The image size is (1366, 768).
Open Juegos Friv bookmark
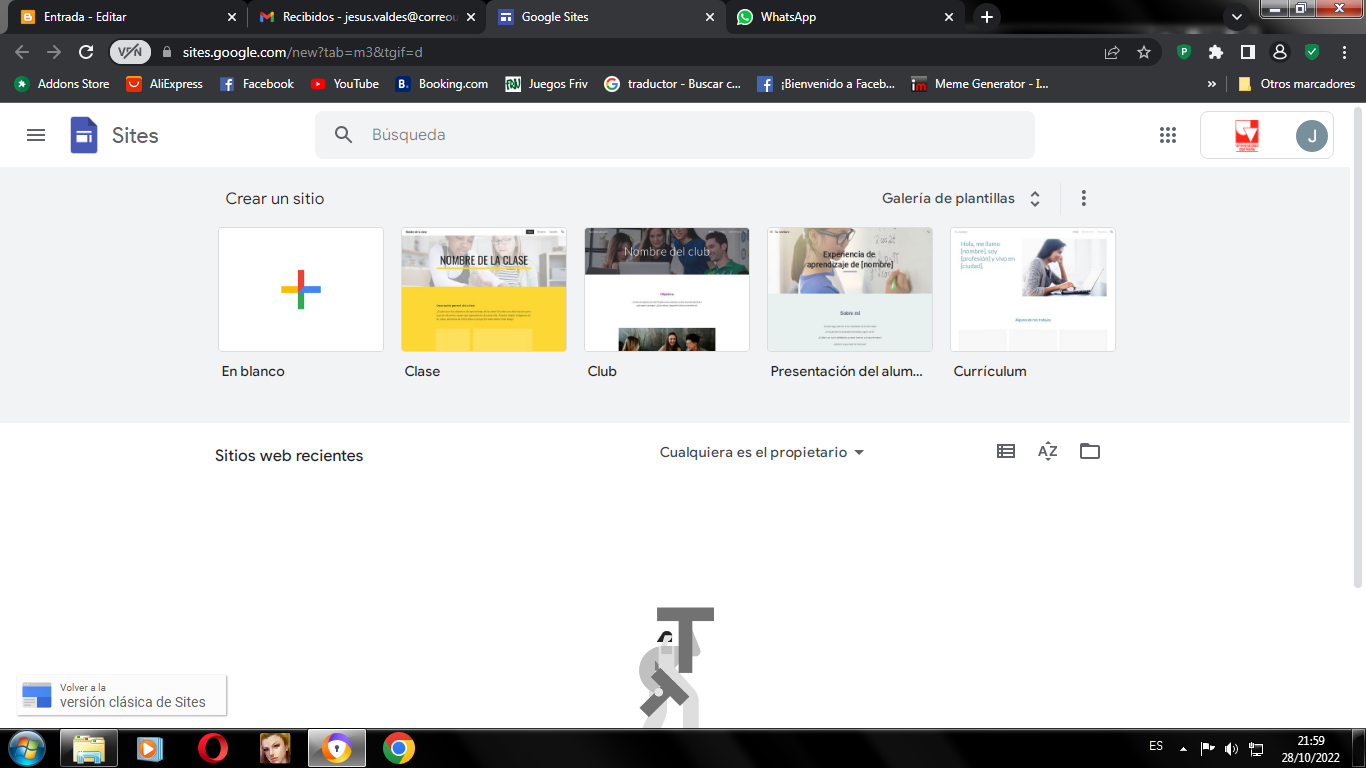547,84
